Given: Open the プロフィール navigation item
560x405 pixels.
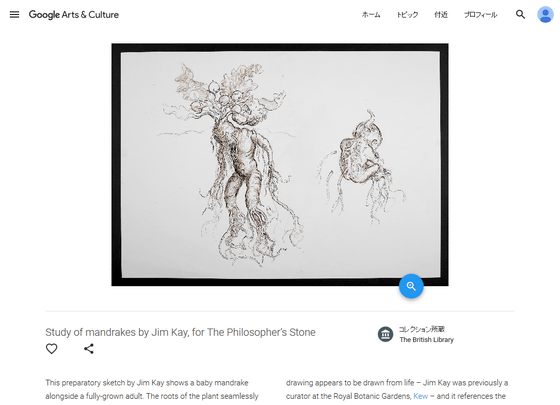Looking at the screenshot, I should pyautogui.click(x=480, y=15).
